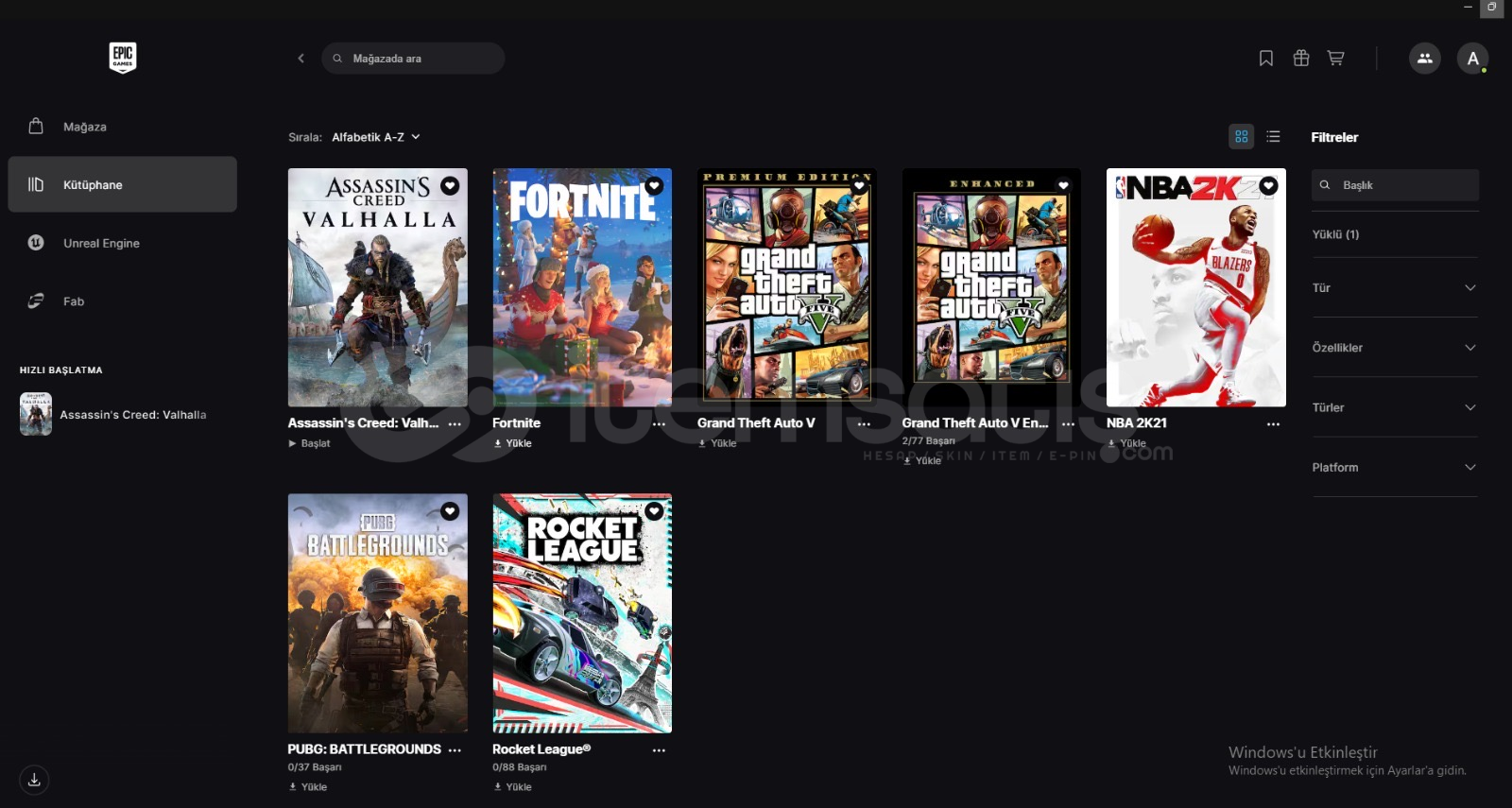Click the Fortnite title text

pos(517,423)
